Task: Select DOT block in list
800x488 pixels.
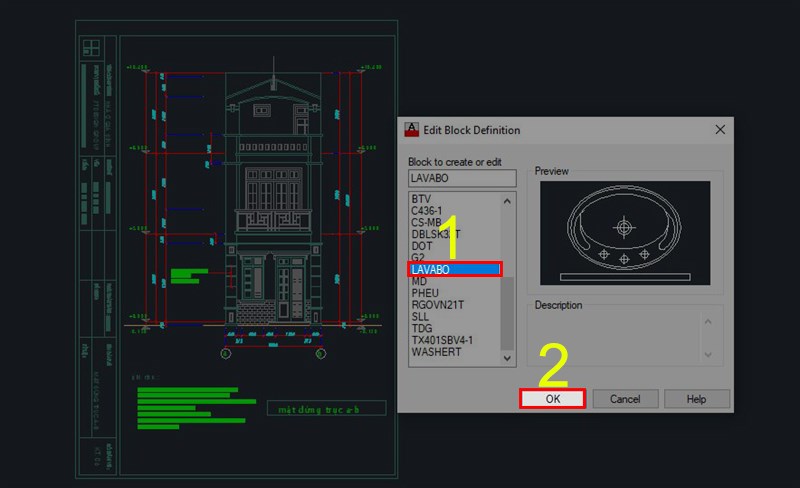Action: tap(422, 246)
